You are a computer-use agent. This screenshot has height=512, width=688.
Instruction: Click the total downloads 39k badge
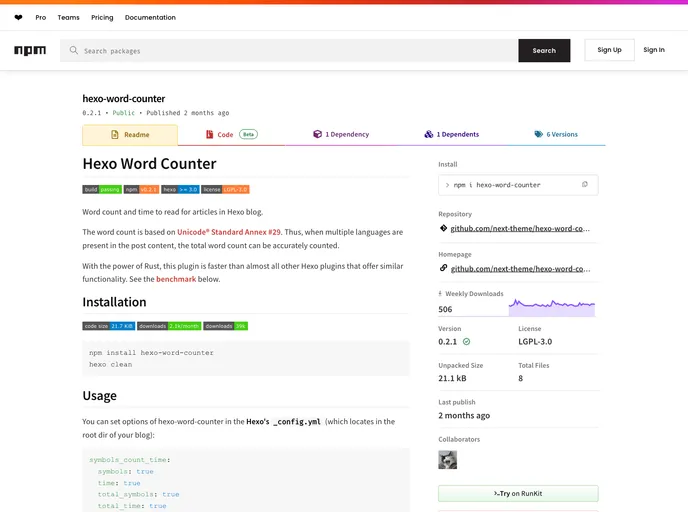[226, 326]
